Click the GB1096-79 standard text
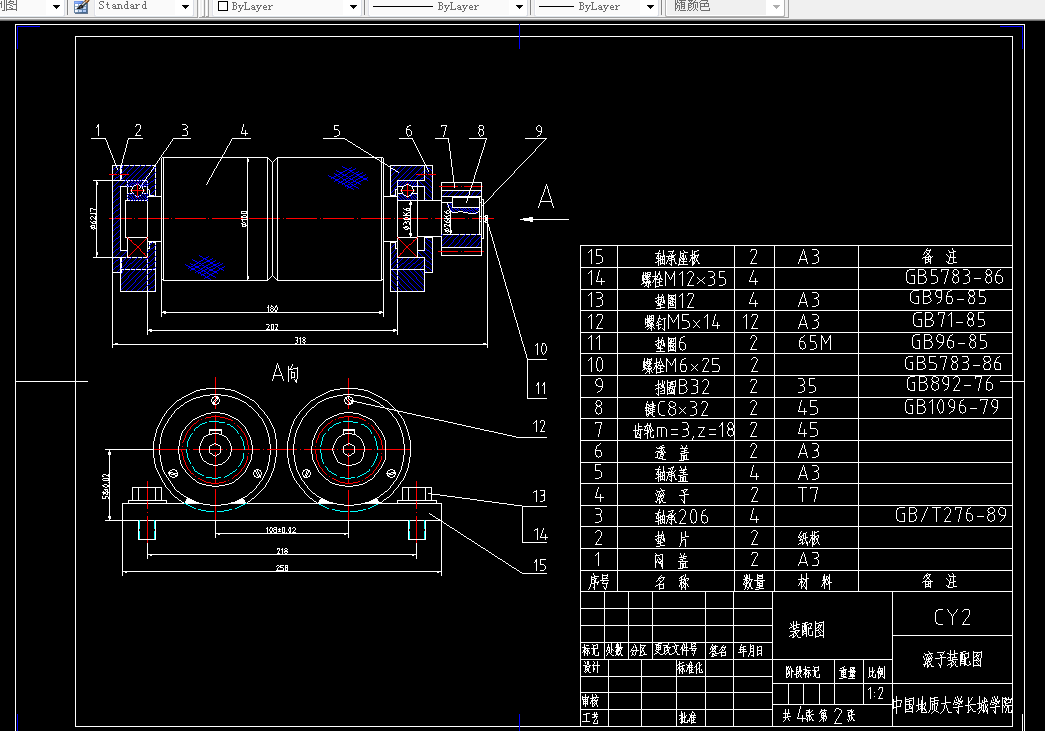Viewport: 1045px width, 731px height. [x=952, y=407]
